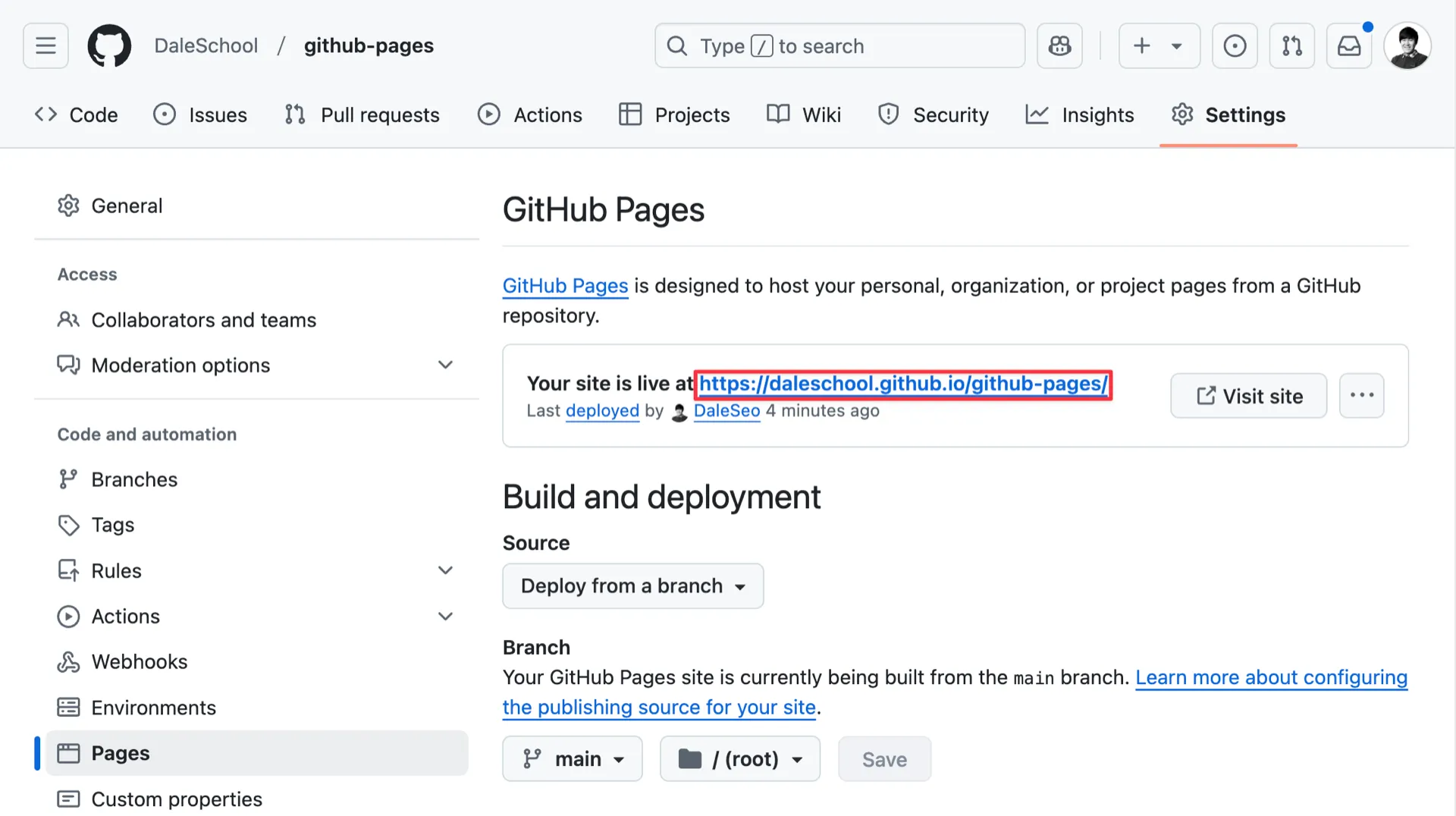Click the Copilot icon in the header
This screenshot has width=1456, height=816.
[x=1059, y=46]
